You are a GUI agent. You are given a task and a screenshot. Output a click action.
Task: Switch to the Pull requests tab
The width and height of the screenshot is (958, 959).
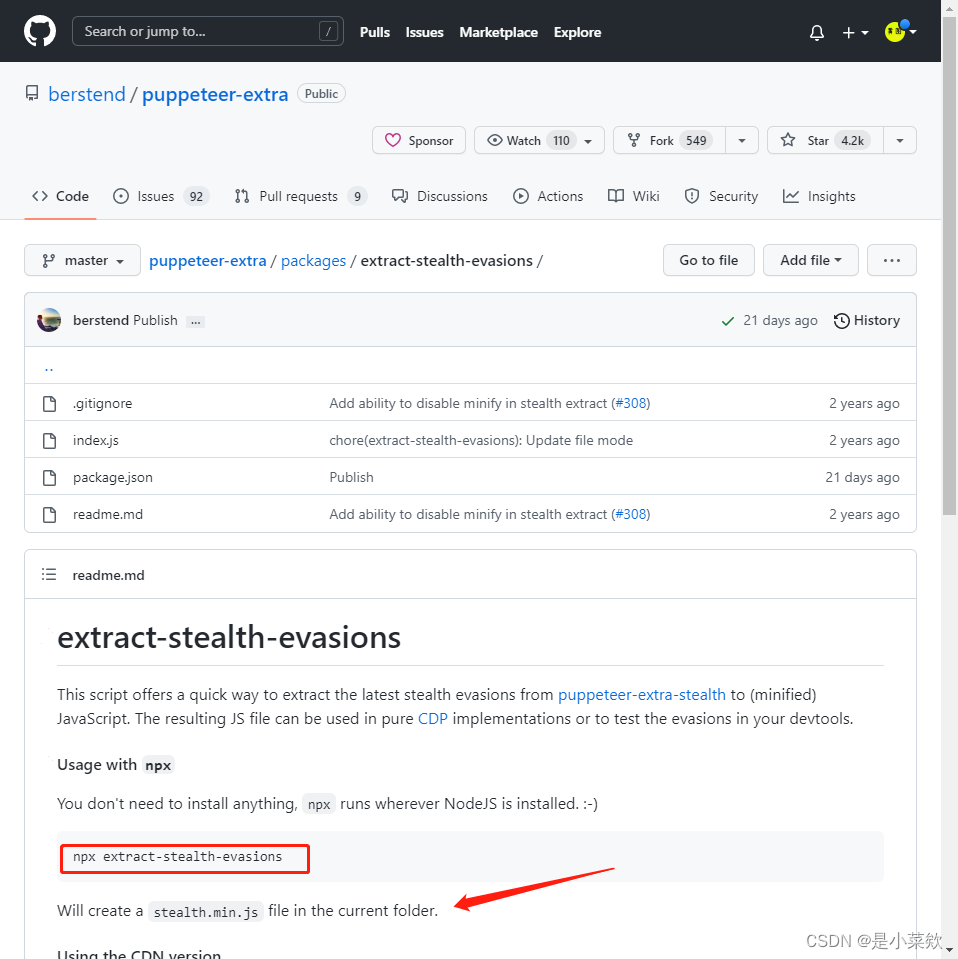pyautogui.click(x=300, y=196)
